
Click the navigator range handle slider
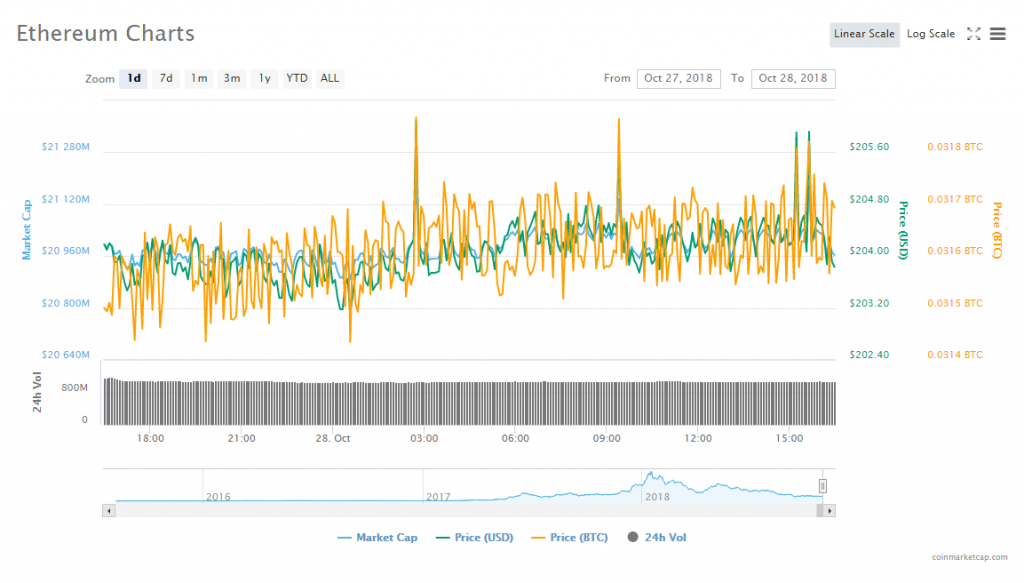coord(823,486)
